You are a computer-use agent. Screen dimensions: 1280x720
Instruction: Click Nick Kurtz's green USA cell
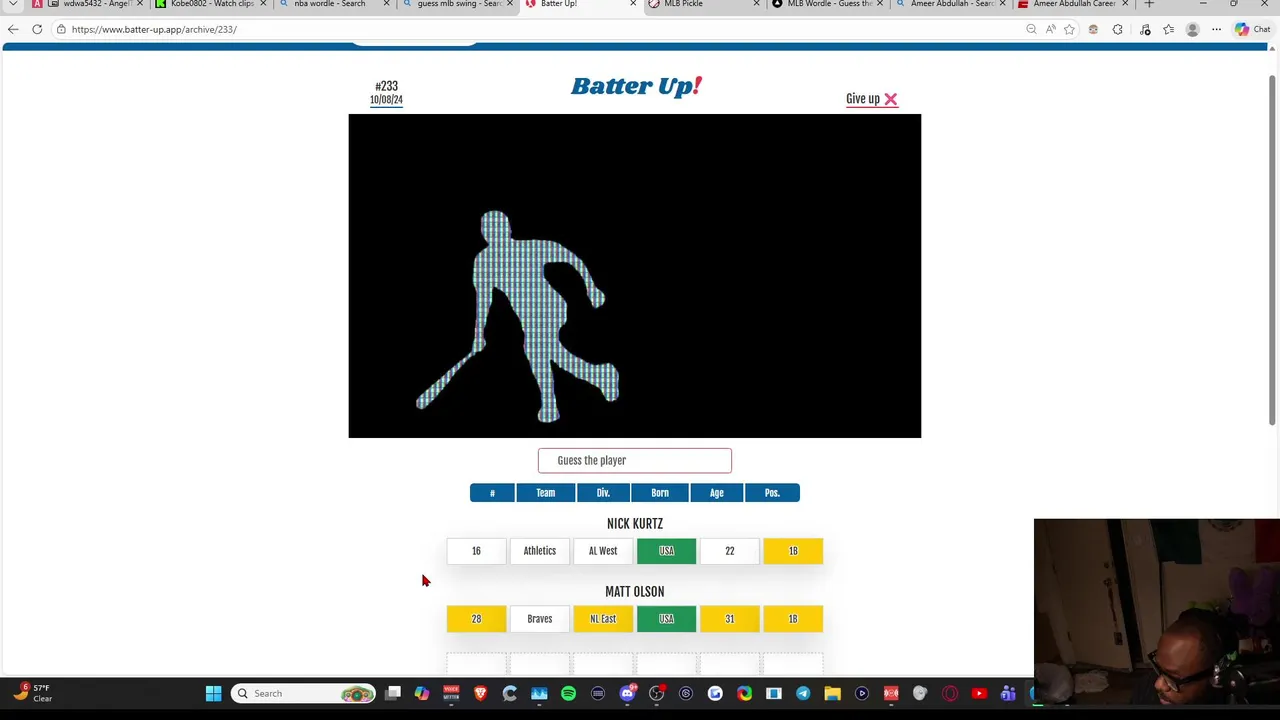click(666, 551)
